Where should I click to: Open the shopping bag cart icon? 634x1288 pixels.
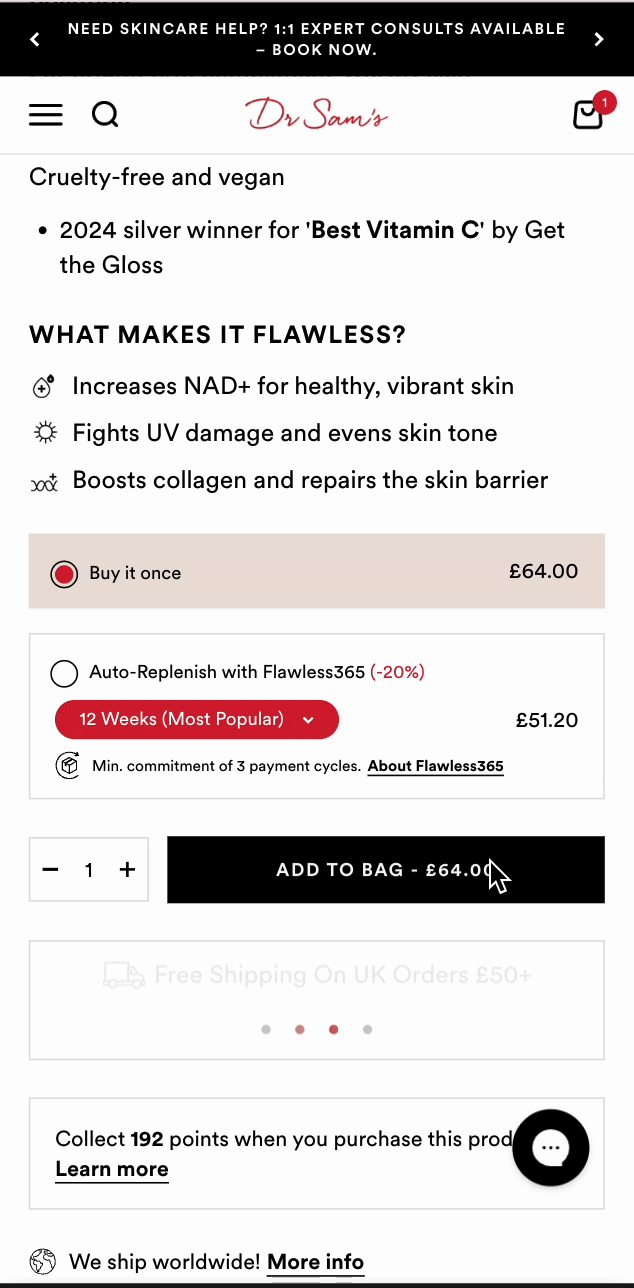588,115
